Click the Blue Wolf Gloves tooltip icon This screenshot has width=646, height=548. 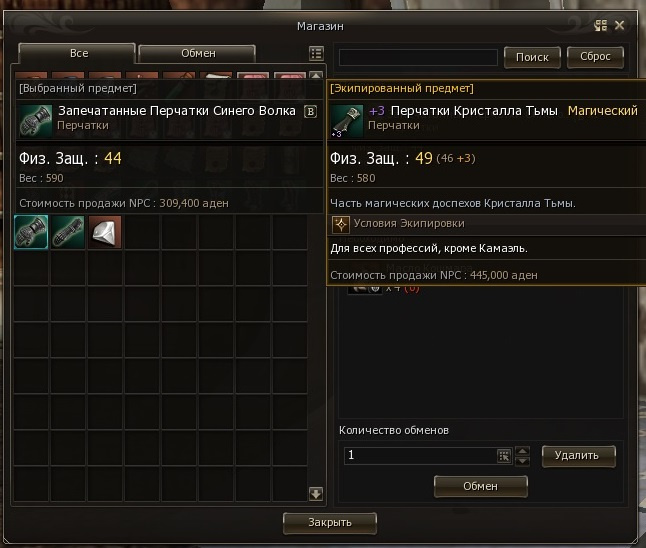36,121
